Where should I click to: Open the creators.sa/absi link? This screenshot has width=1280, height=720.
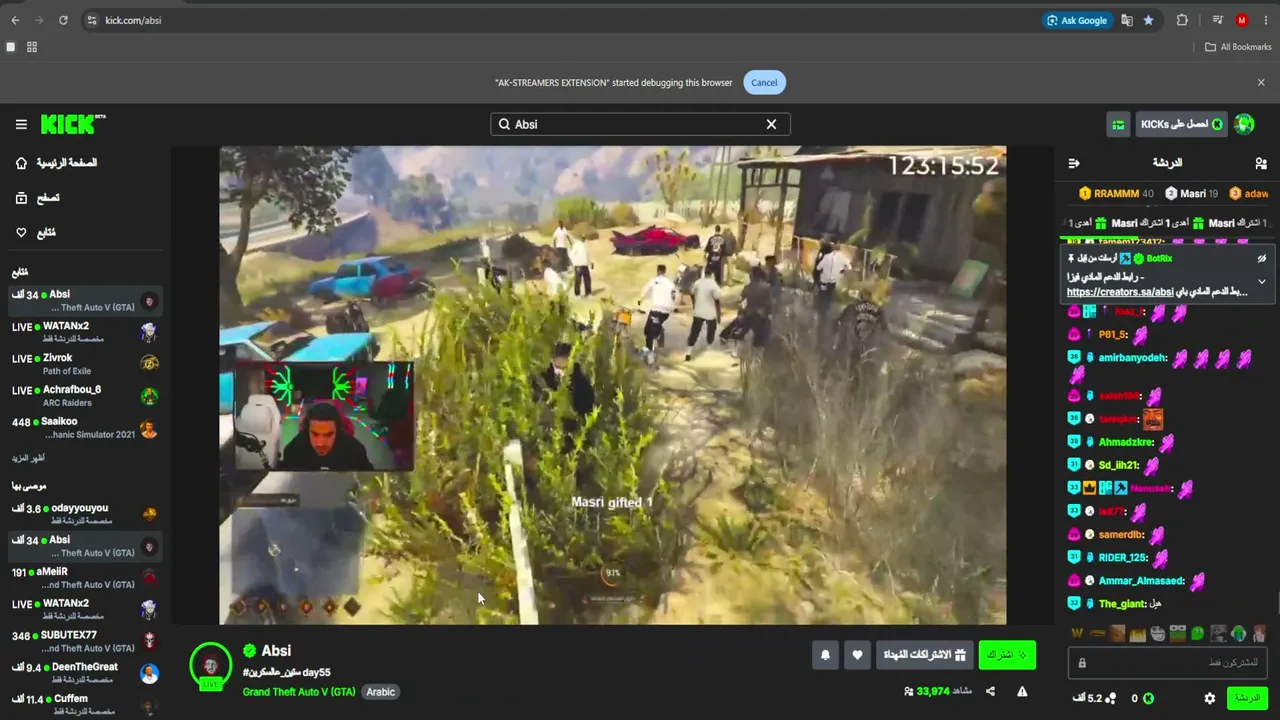(x=1120, y=292)
